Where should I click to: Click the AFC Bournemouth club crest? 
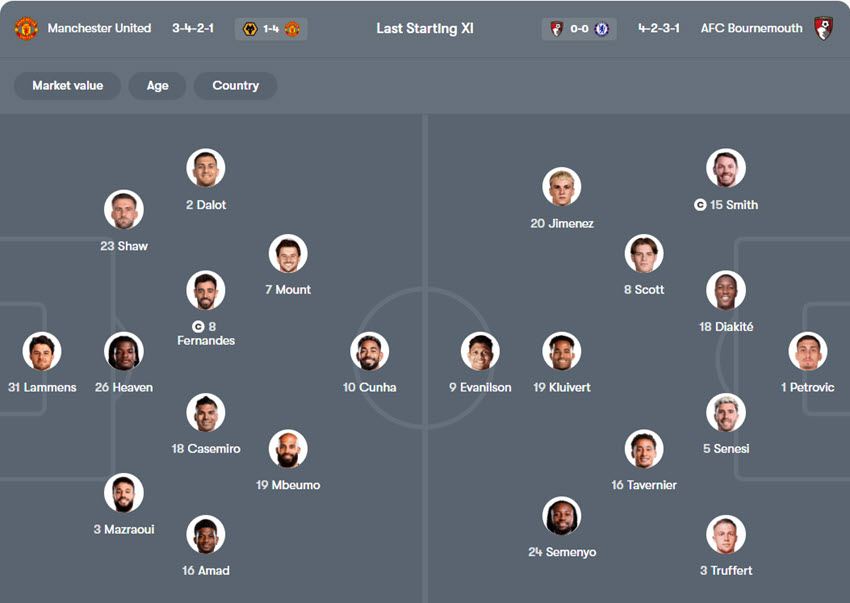pos(824,28)
